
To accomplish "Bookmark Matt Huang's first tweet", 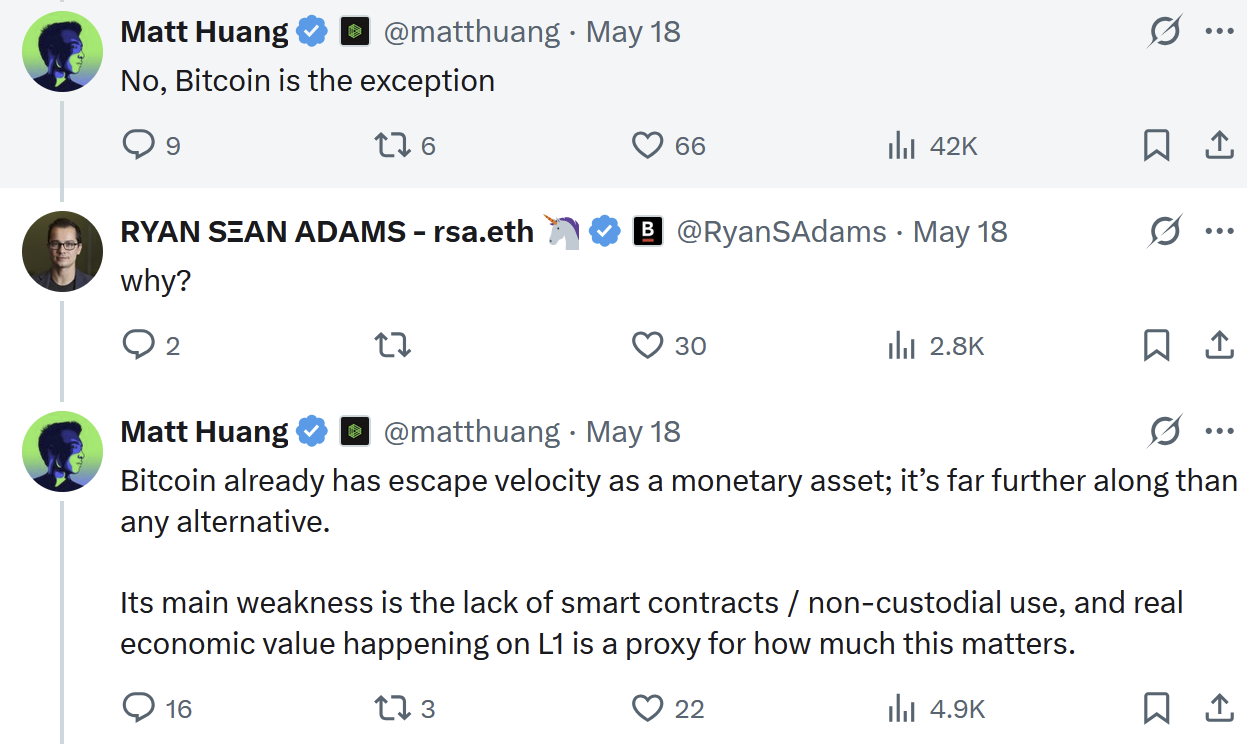I will [x=1156, y=146].
